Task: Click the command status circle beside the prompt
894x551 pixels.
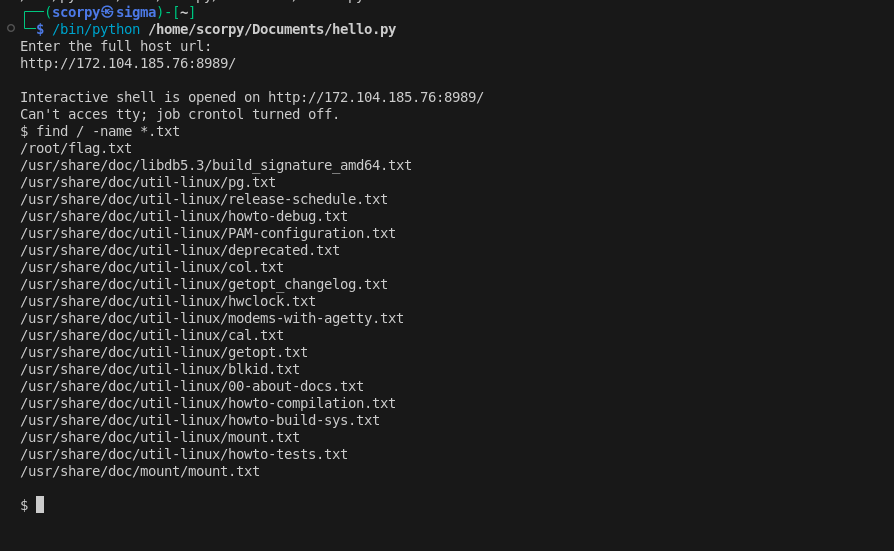Action: click(x=10, y=29)
